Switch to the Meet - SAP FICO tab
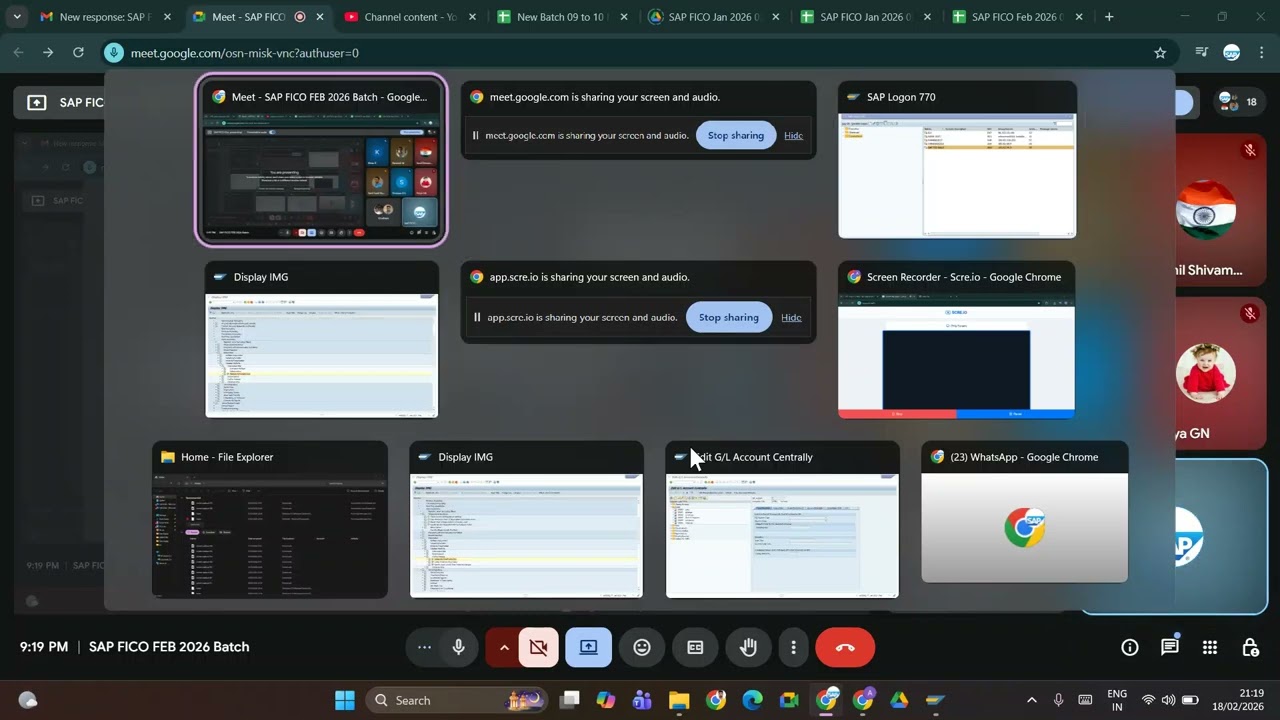The height and width of the screenshot is (720, 1280). coord(257,17)
